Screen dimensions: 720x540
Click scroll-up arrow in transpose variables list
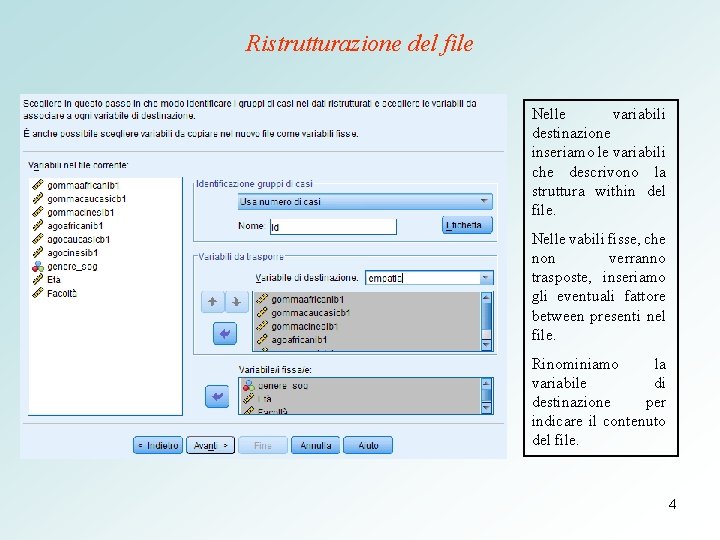tap(486, 298)
